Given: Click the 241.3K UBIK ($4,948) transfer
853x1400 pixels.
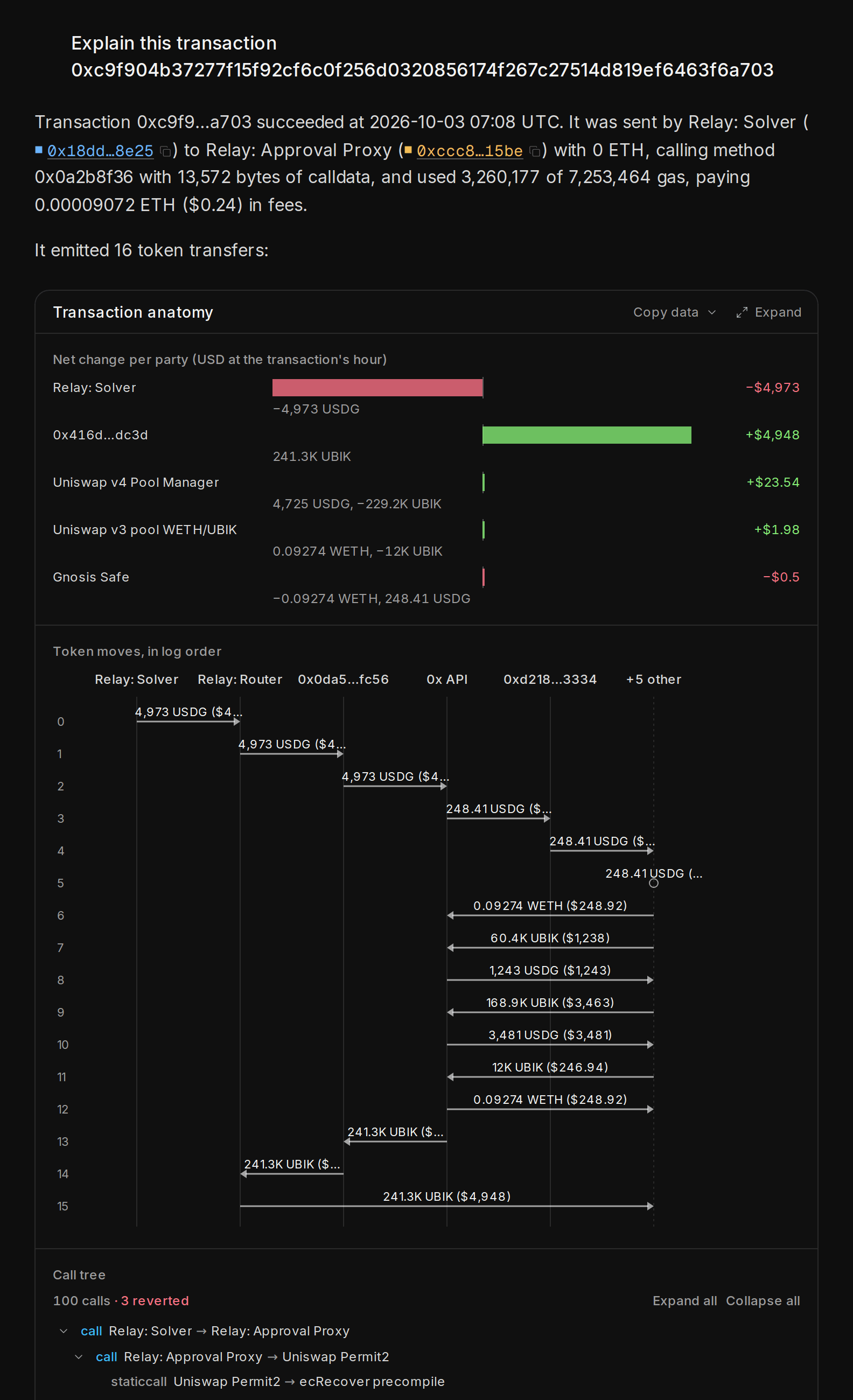Looking at the screenshot, I should [446, 1197].
